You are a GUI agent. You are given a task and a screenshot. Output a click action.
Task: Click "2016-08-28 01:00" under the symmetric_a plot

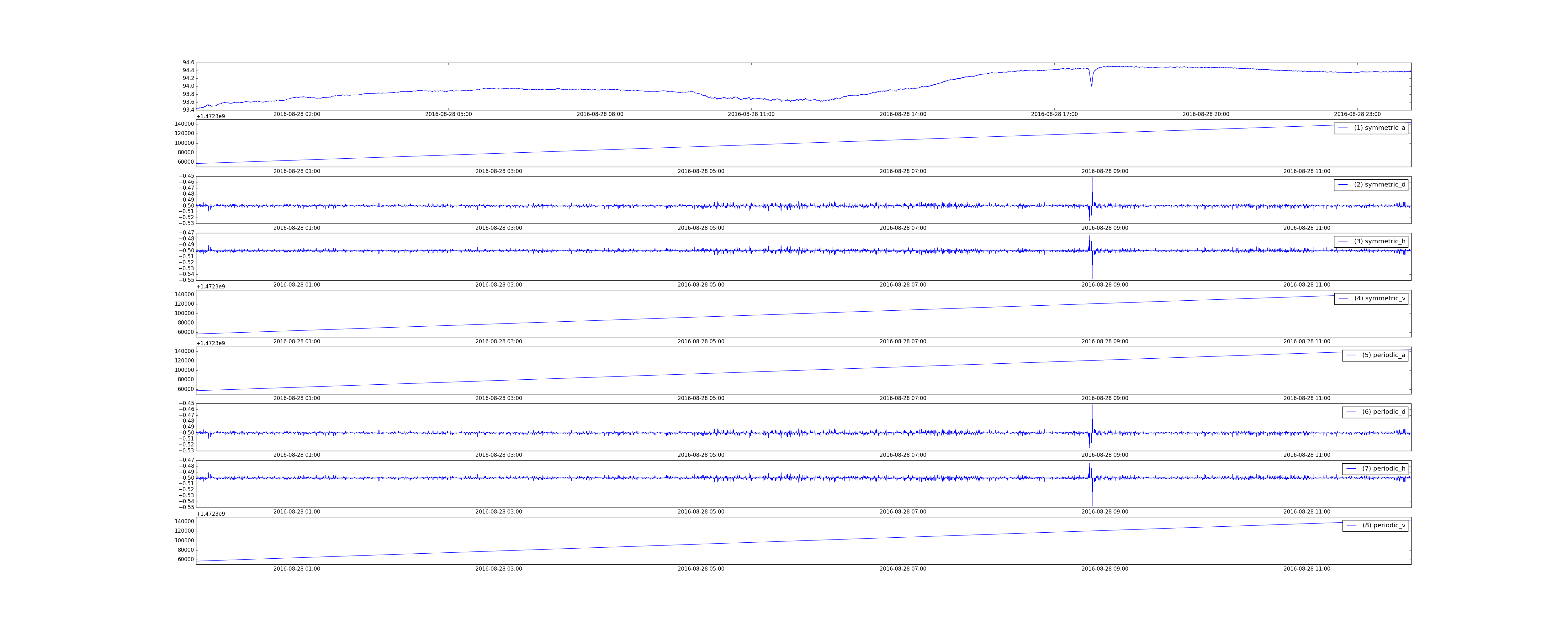296,171
